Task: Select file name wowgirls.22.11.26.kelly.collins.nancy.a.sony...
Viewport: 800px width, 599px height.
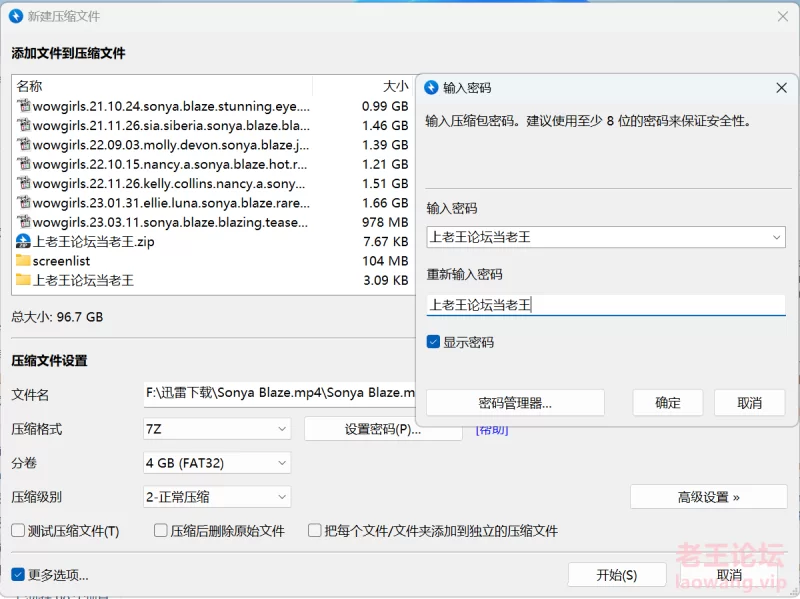Action: 169,184
